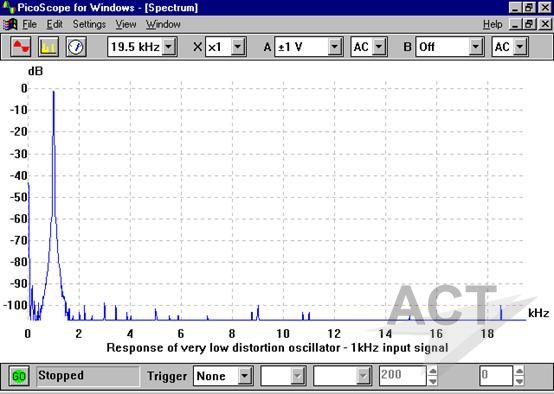Open the View menu

click(x=125, y=24)
